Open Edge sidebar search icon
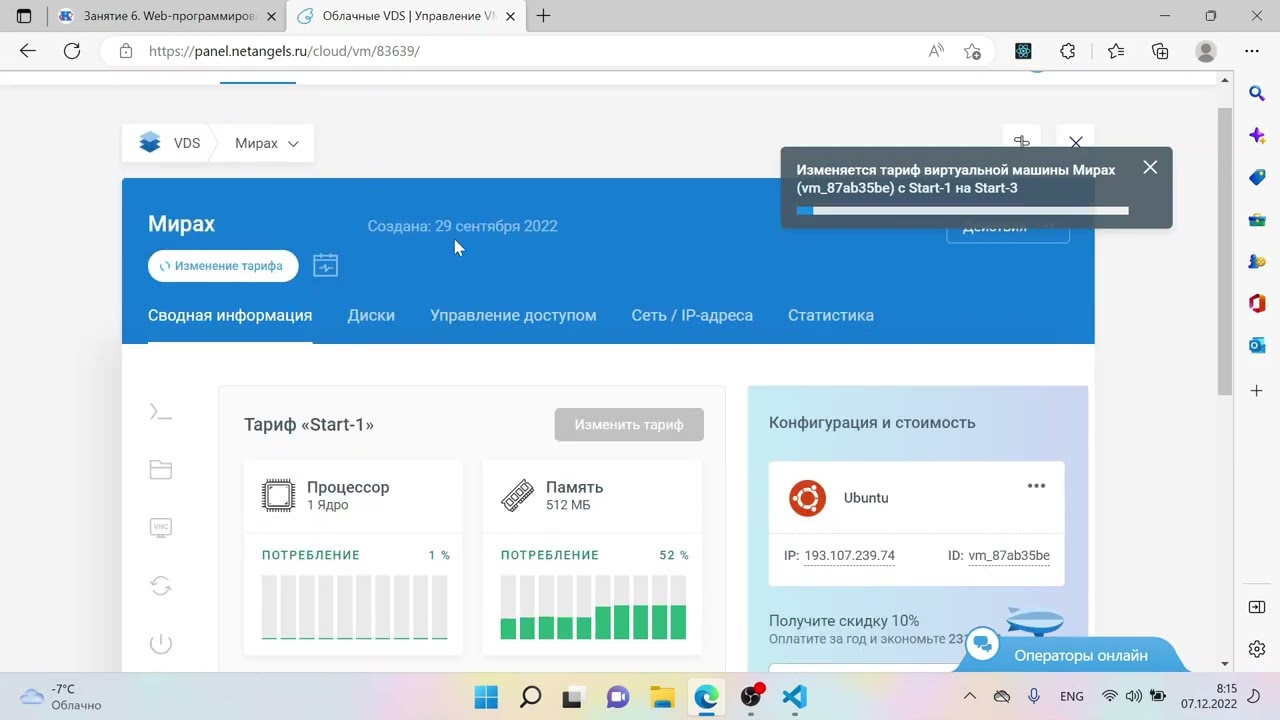 [1257, 93]
